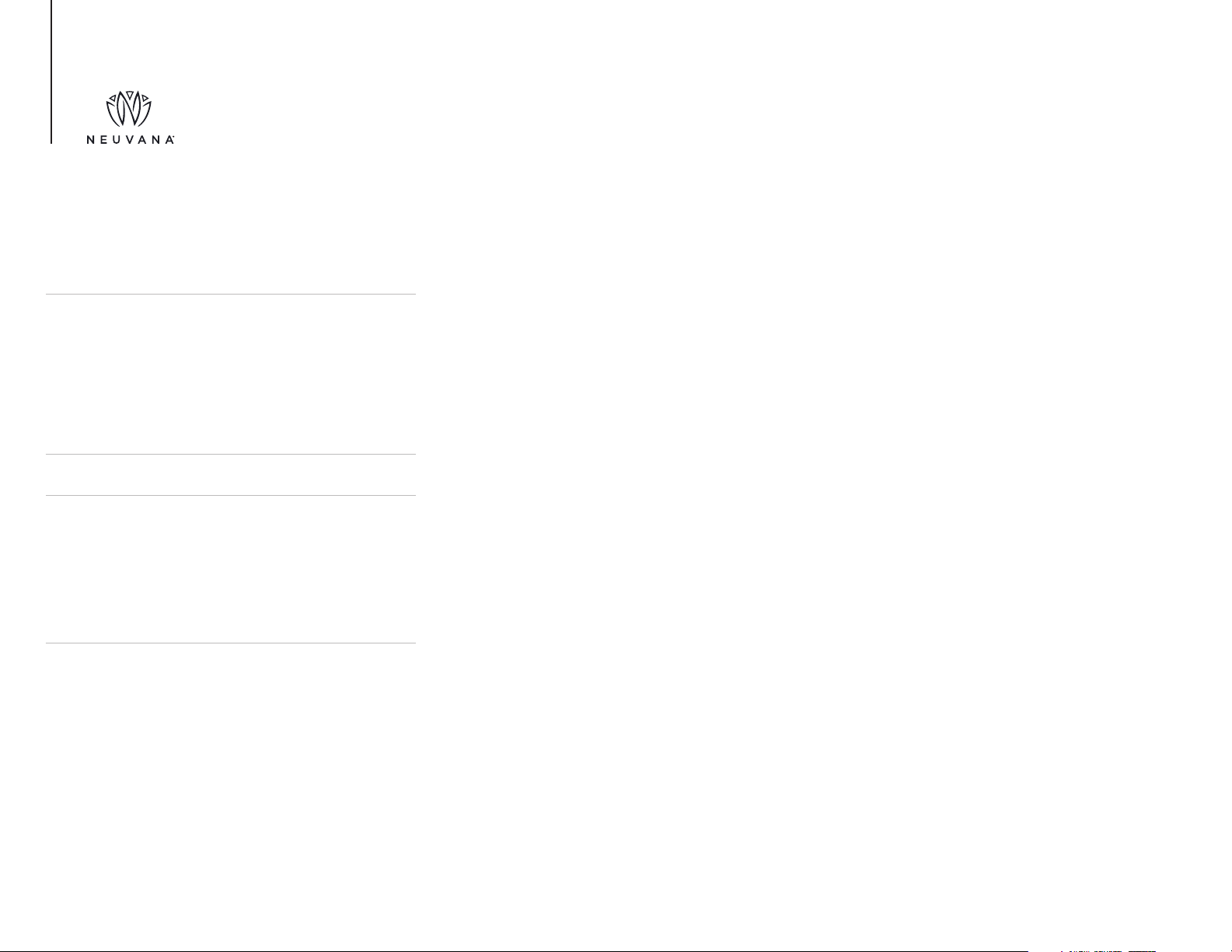Click the Neuvana lotus logo icon
The width and height of the screenshot is (1232, 952).
click(128, 108)
